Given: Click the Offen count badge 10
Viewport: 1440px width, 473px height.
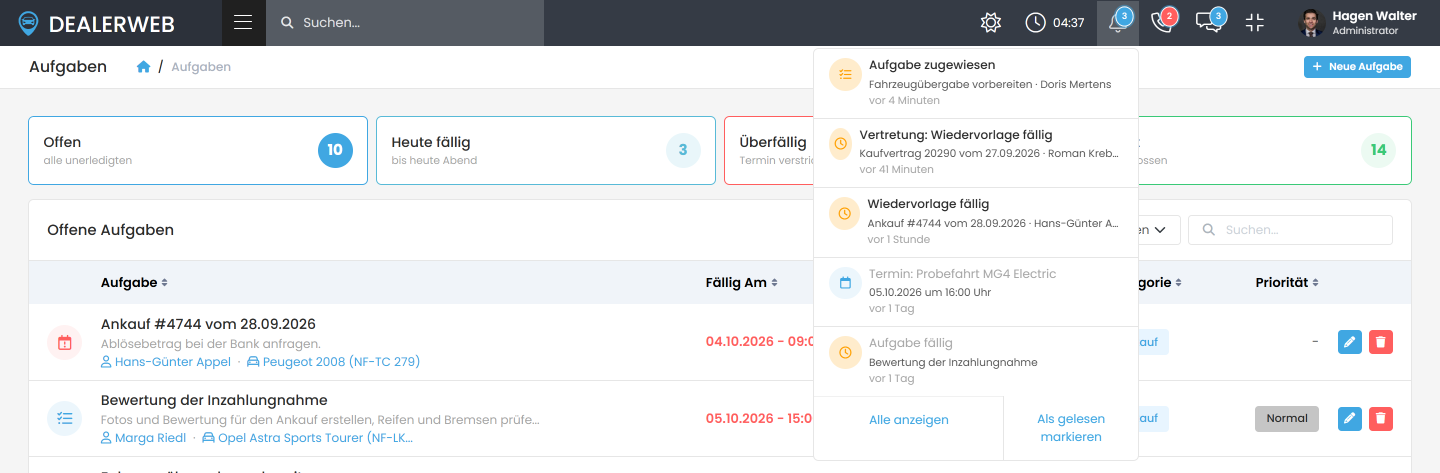Looking at the screenshot, I should (335, 150).
